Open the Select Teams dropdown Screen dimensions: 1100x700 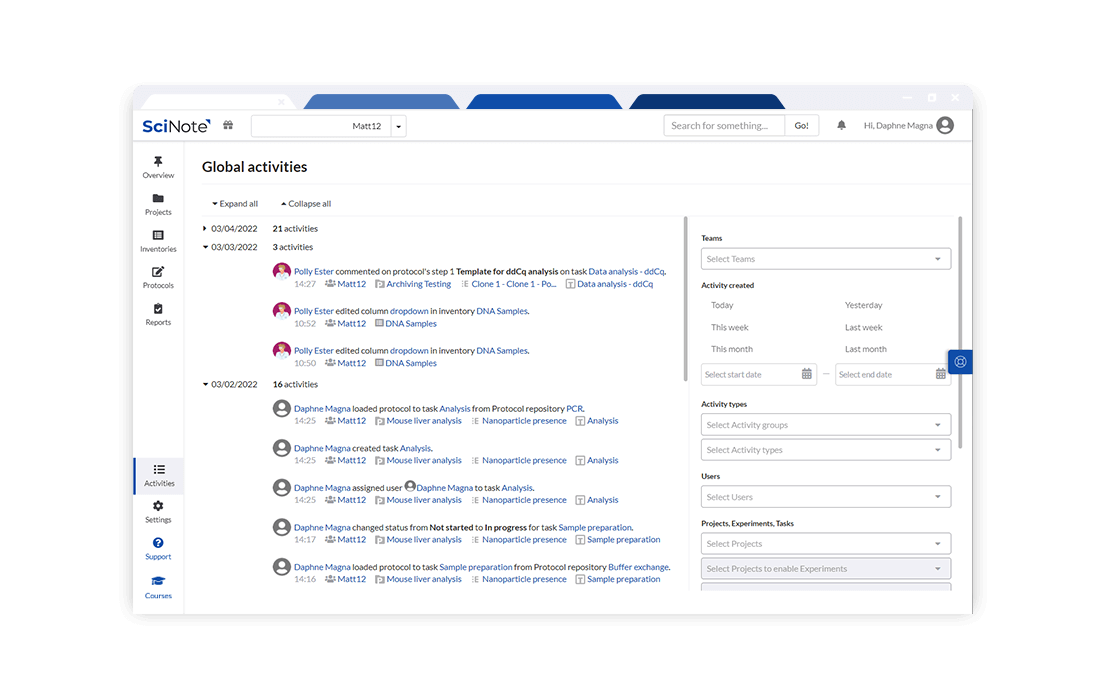825,258
